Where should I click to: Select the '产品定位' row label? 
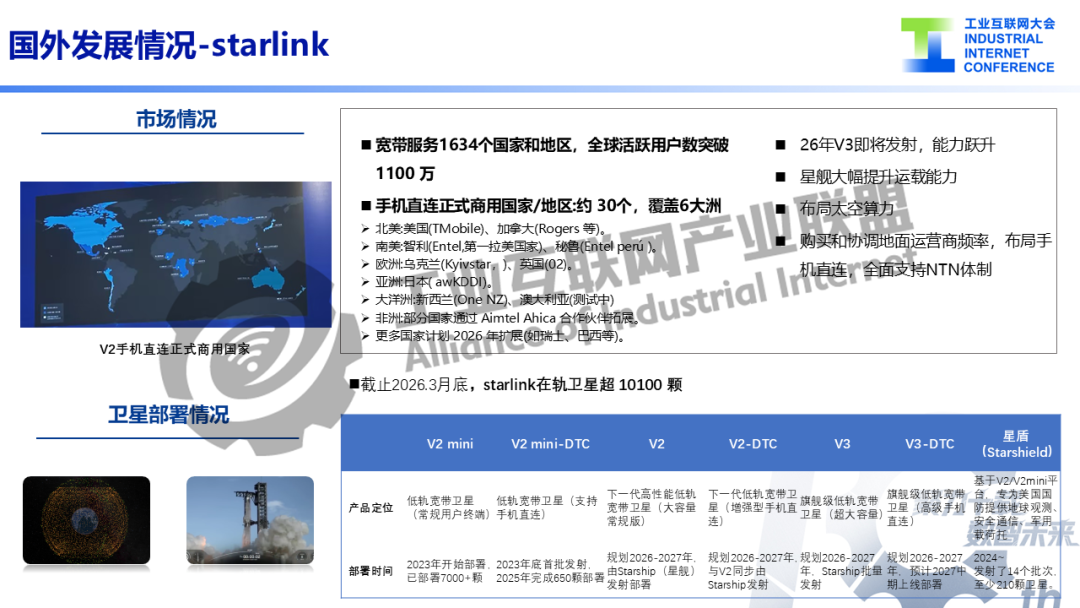tap(371, 508)
